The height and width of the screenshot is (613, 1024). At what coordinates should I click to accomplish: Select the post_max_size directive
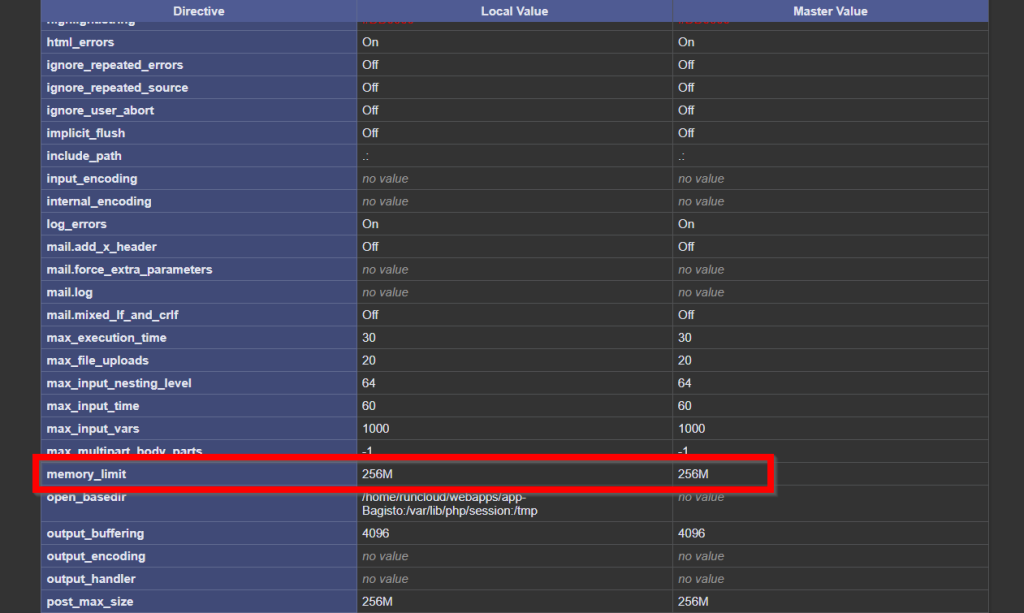(92, 601)
